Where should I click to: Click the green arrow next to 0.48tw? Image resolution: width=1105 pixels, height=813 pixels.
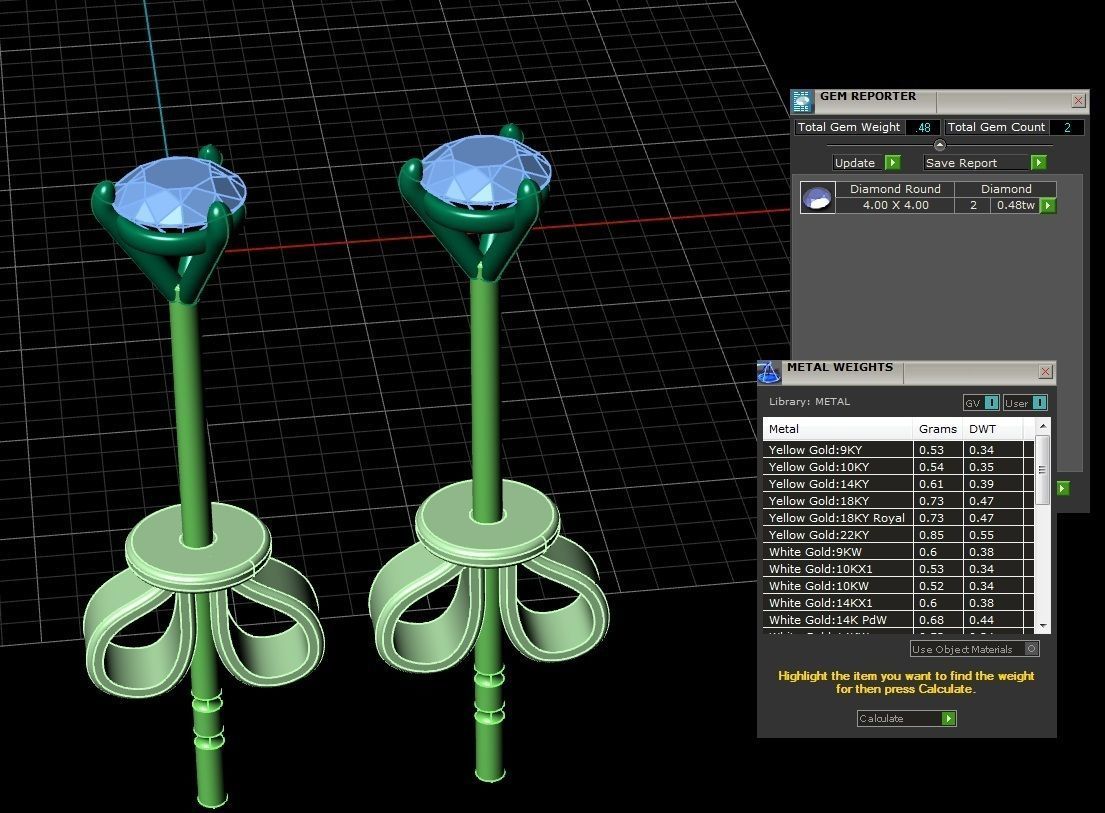coord(1048,206)
